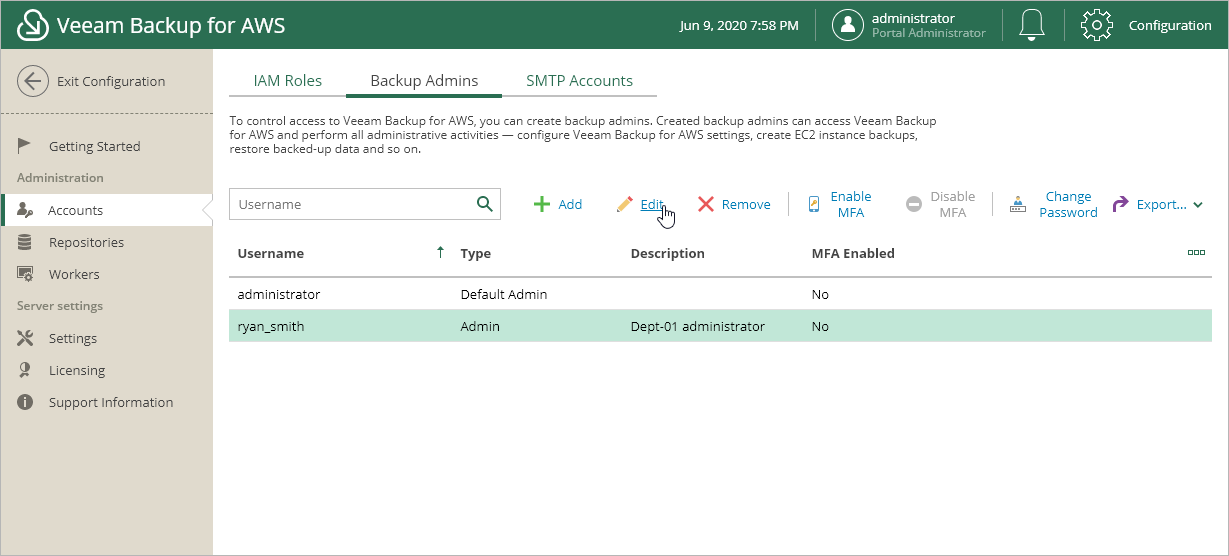Click the Accounts sidebar icon
Viewport: 1229px width, 556px height.
click(26, 210)
